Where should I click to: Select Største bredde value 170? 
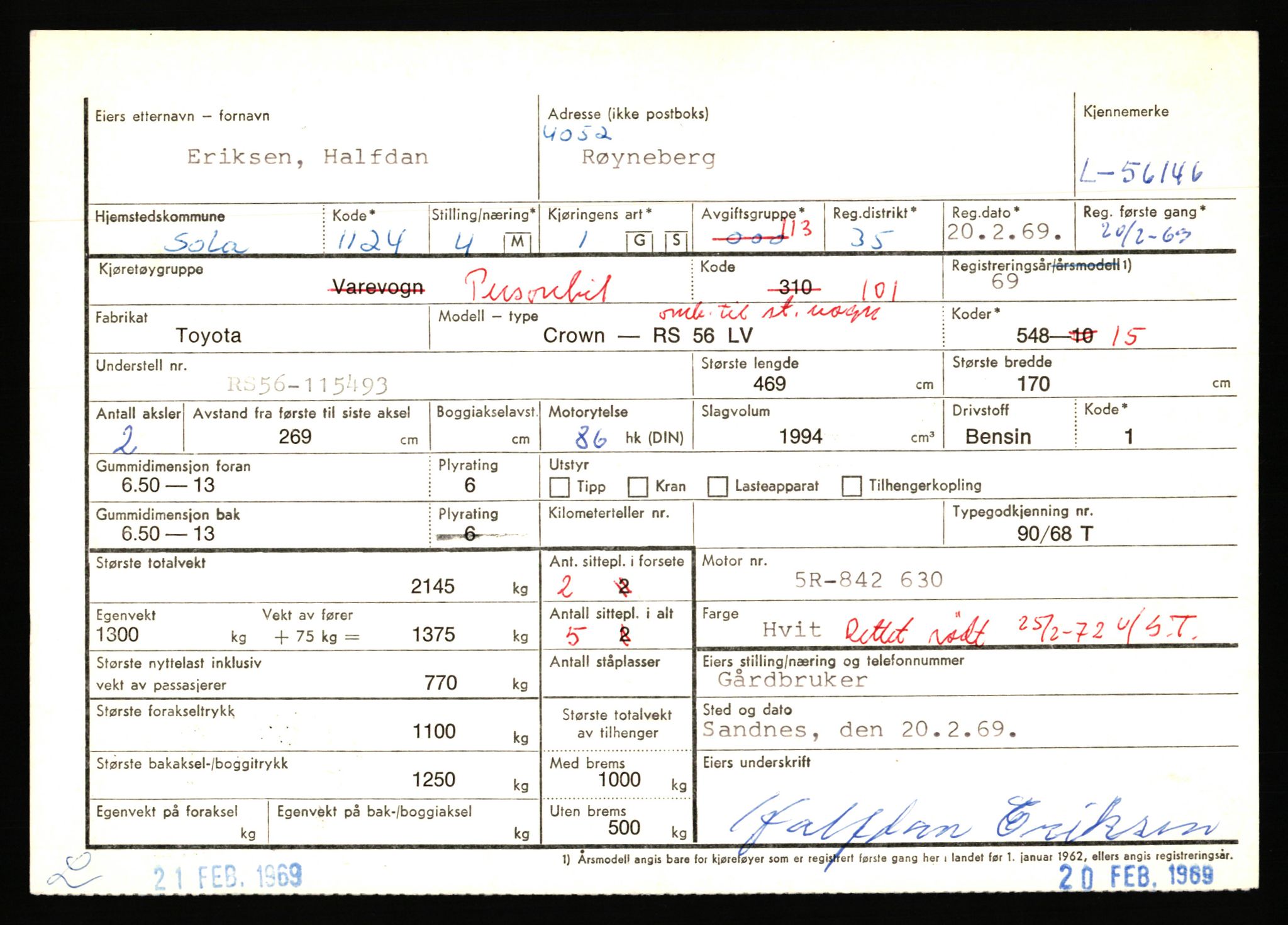coord(1033,384)
